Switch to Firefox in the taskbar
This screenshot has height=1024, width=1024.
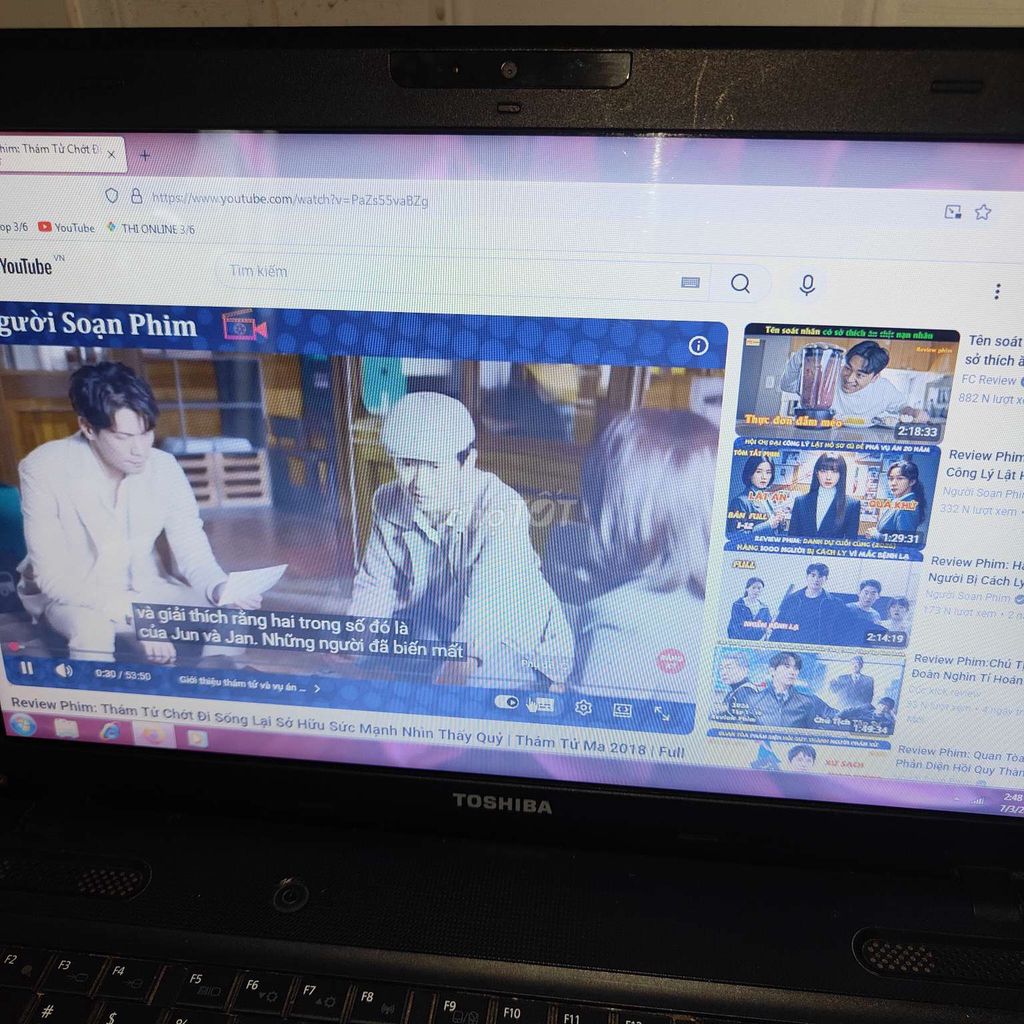pos(154,736)
